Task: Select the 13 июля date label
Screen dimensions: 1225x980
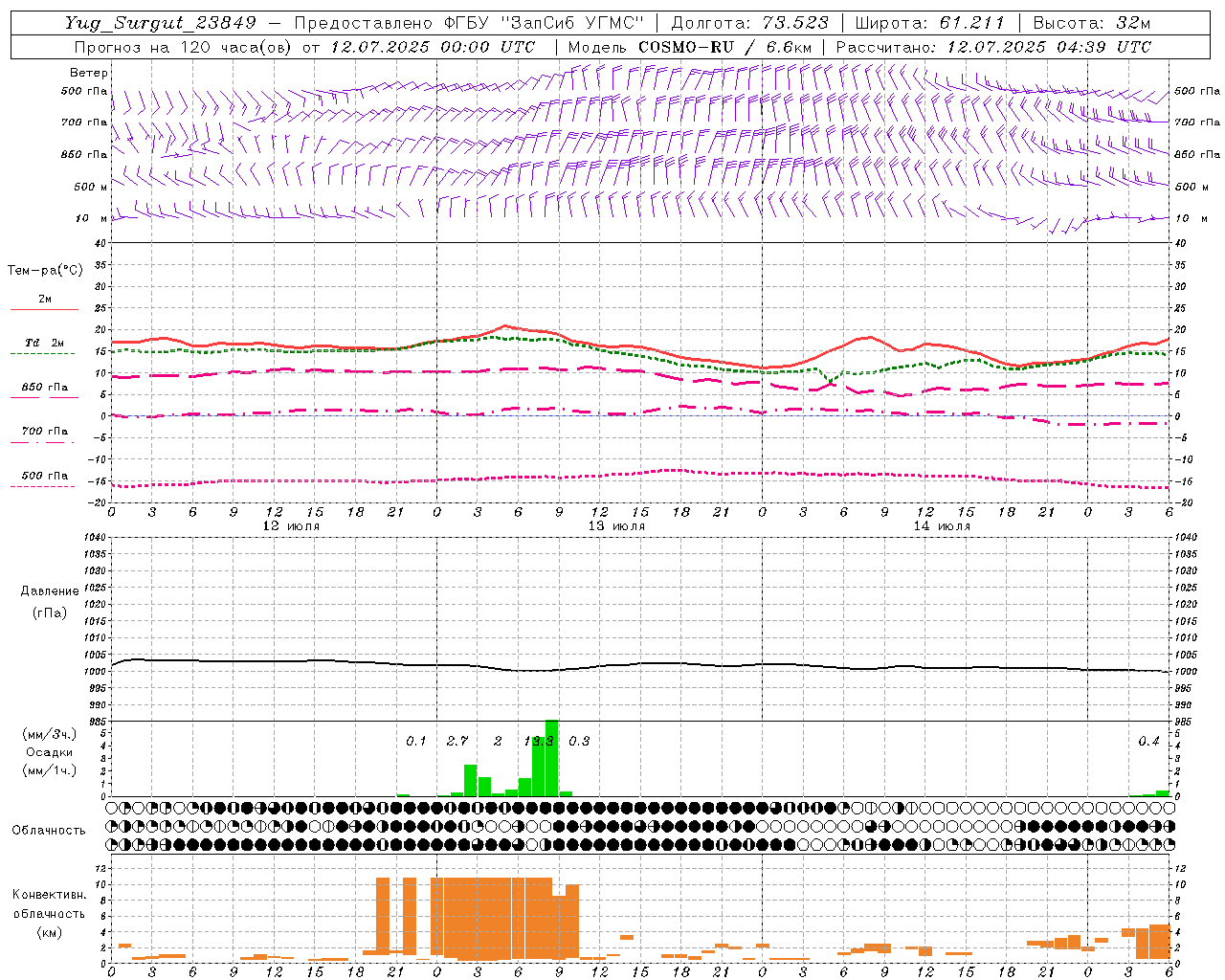Action: pyautogui.click(x=616, y=526)
